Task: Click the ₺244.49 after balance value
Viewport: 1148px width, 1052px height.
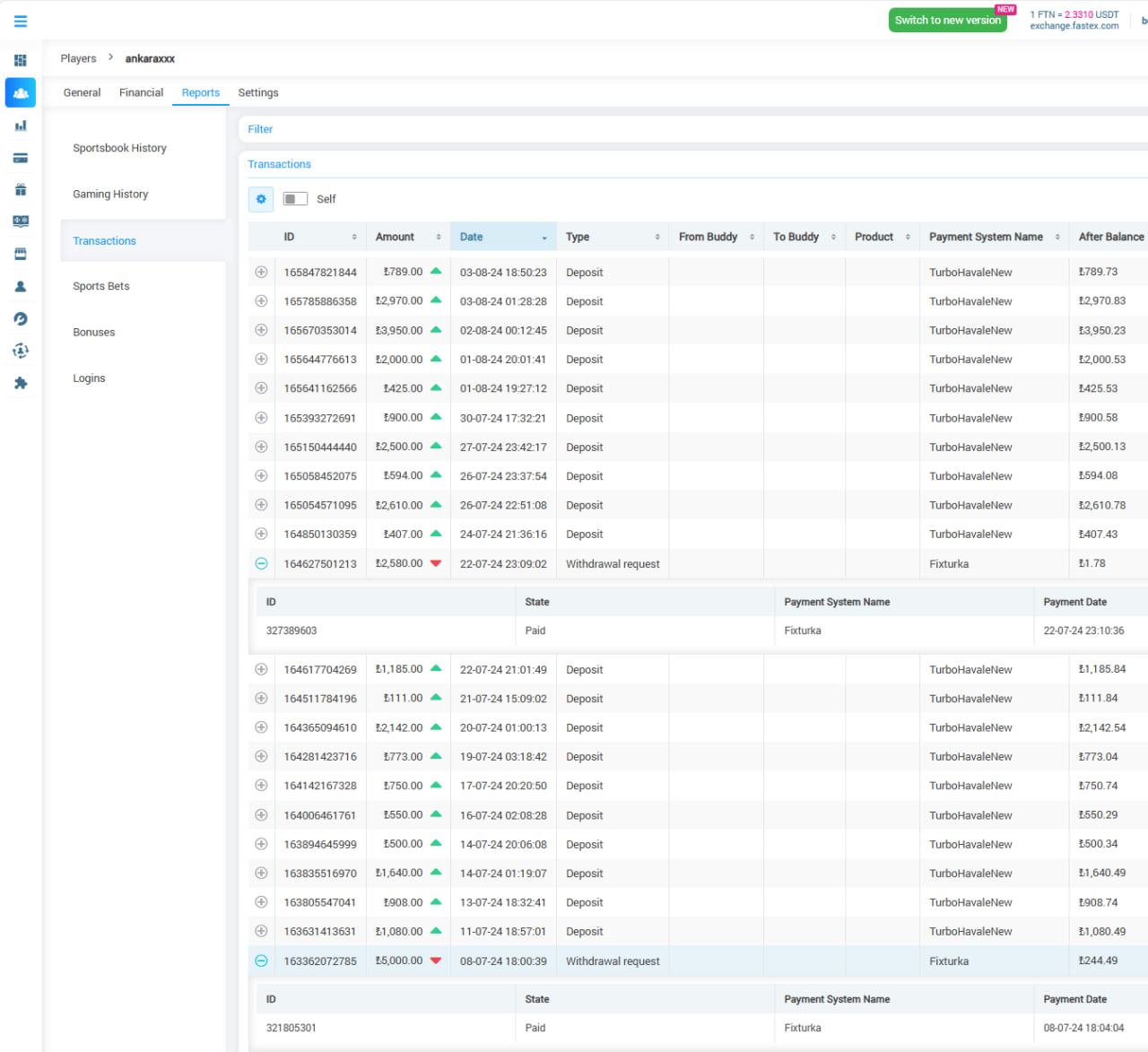Action: tap(1098, 961)
